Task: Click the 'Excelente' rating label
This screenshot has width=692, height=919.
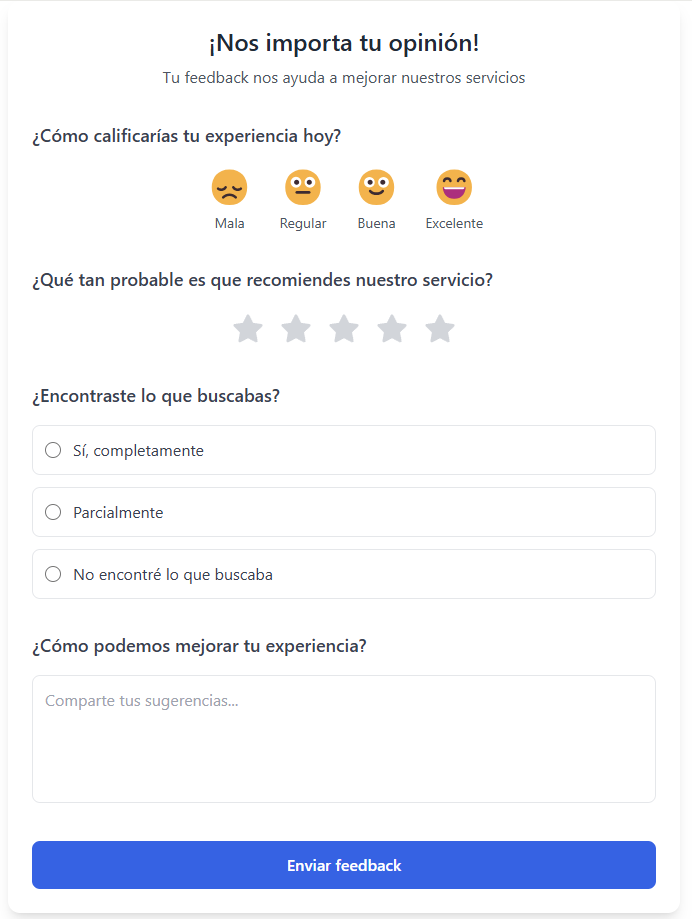Action: pyautogui.click(x=454, y=224)
